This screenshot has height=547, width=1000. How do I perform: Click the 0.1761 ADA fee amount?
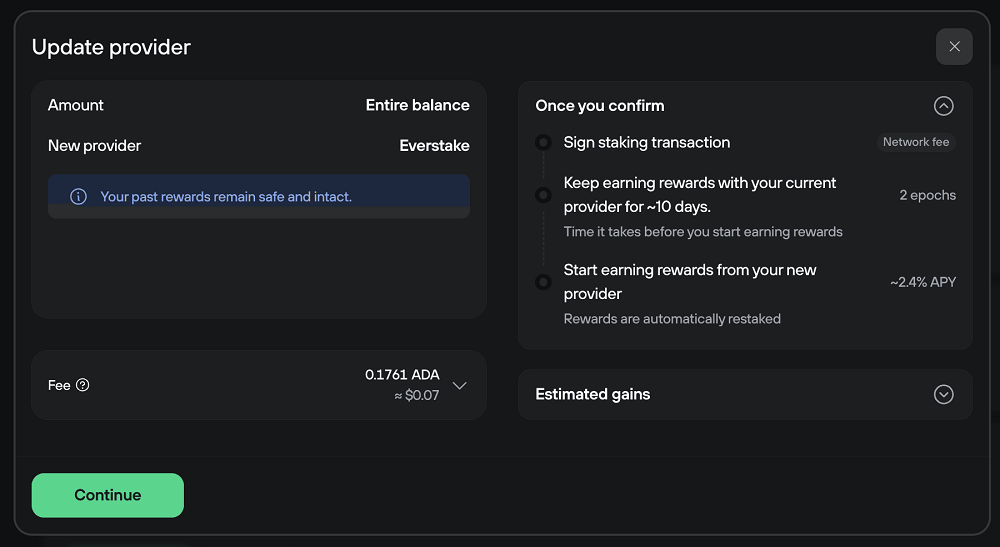click(402, 375)
